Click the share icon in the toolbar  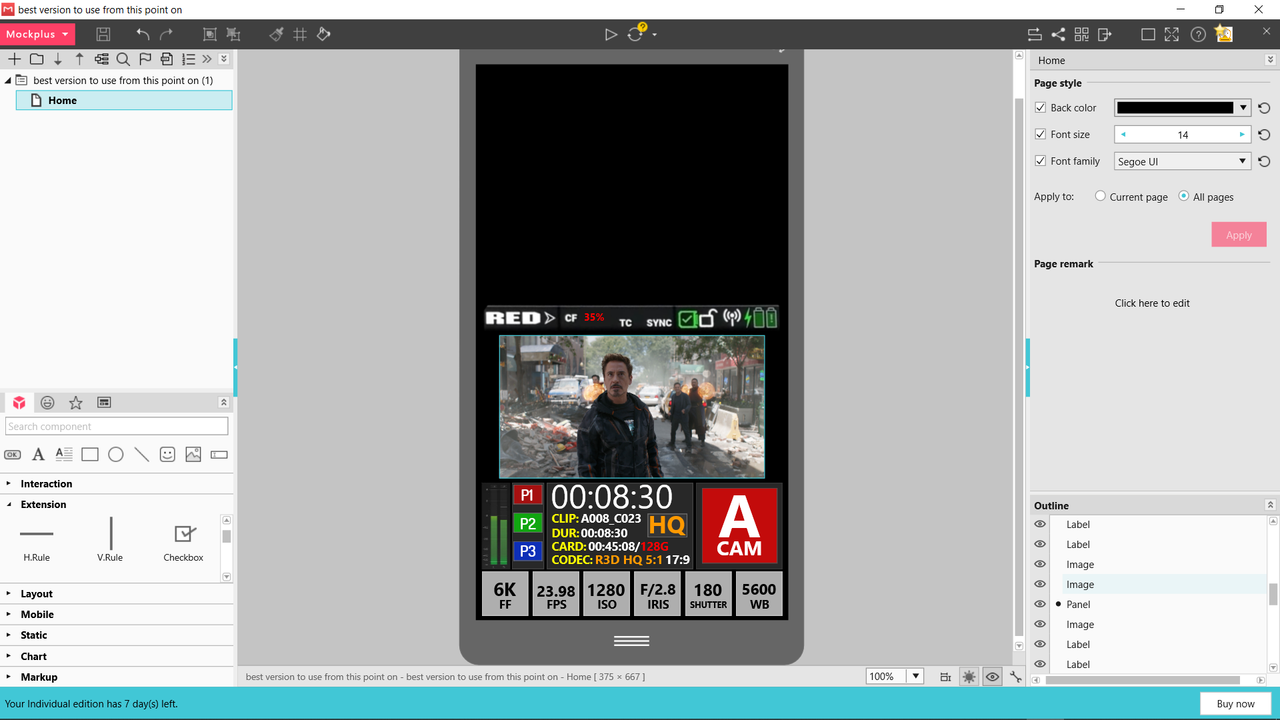(1058, 34)
